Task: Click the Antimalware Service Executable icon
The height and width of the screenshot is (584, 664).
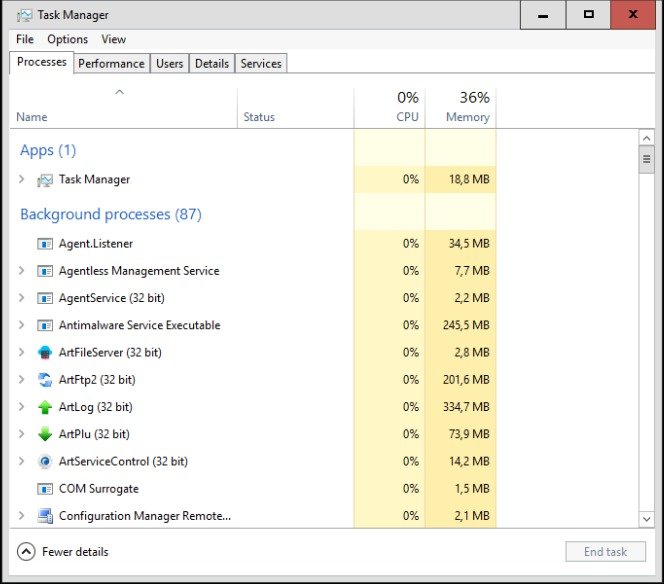Action: click(45, 325)
